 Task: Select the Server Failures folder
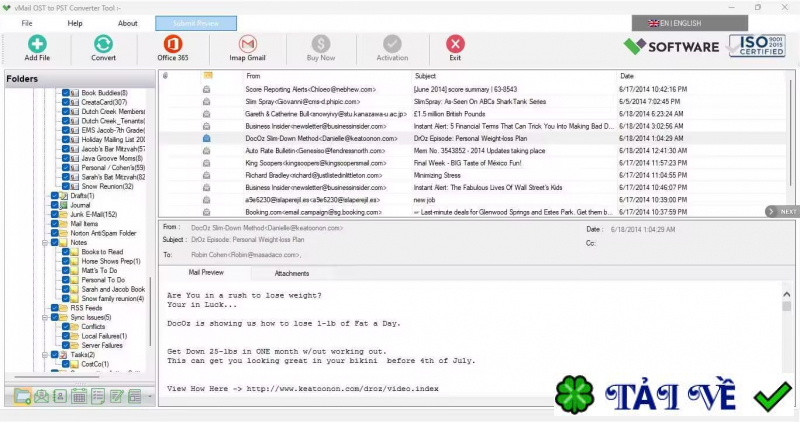point(102,345)
